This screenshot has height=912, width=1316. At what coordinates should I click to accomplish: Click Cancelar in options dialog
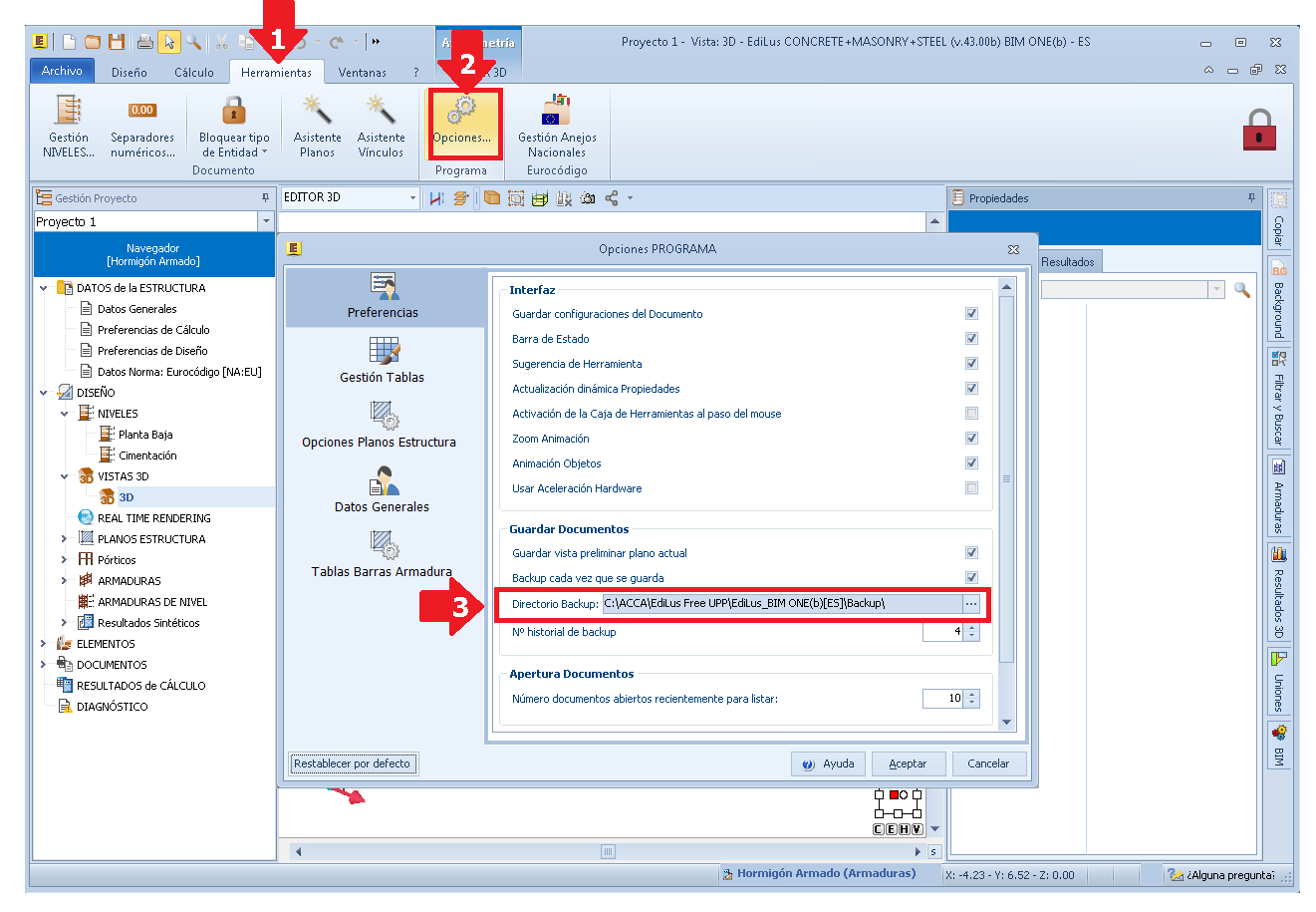(x=988, y=763)
